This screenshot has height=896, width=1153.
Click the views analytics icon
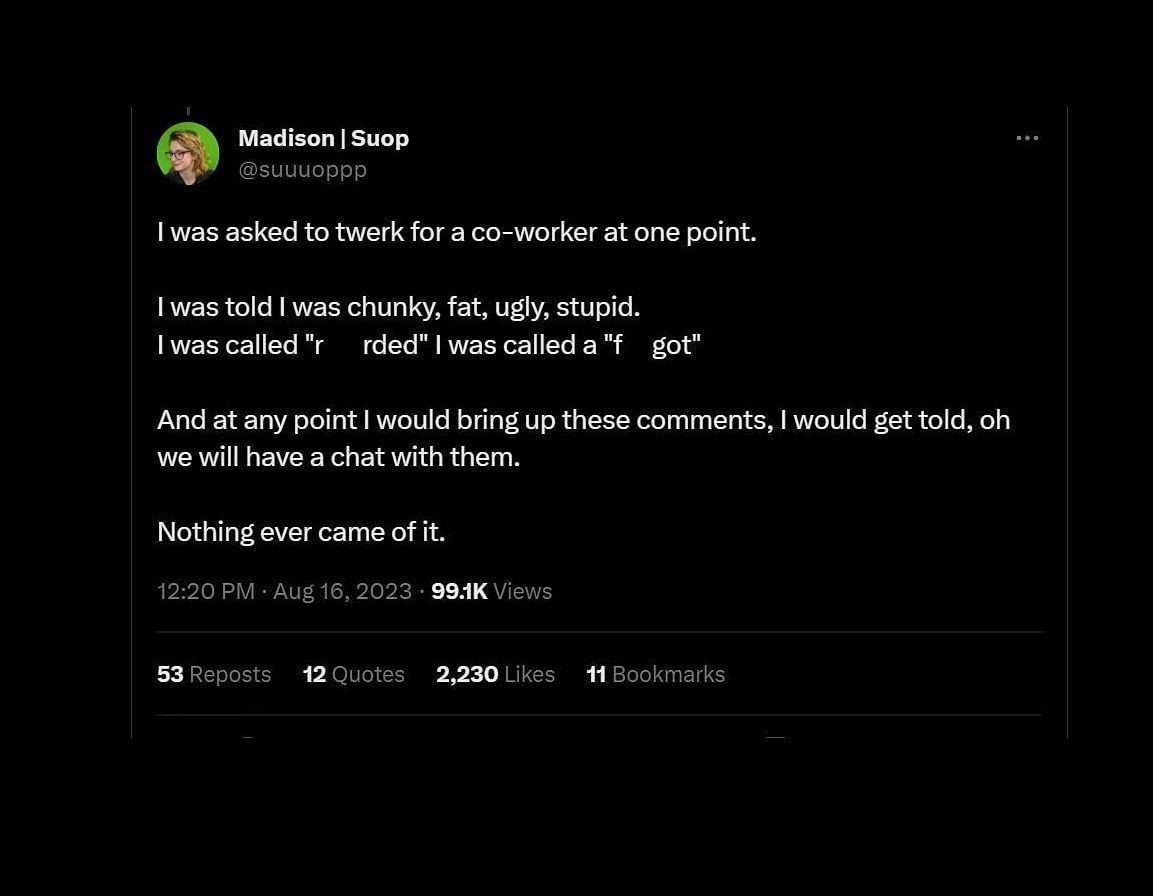[x=490, y=591]
